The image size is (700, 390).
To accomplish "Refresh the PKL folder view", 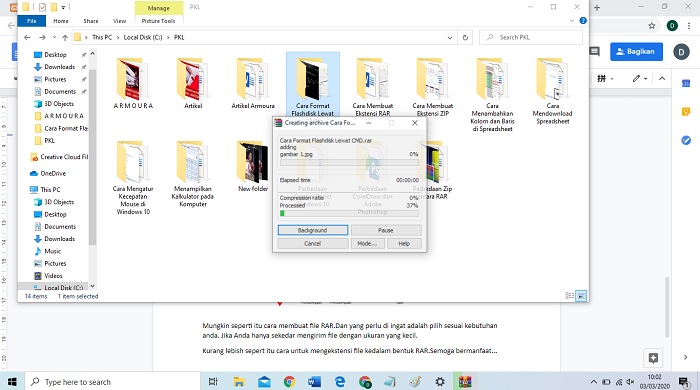I will 465,38.
